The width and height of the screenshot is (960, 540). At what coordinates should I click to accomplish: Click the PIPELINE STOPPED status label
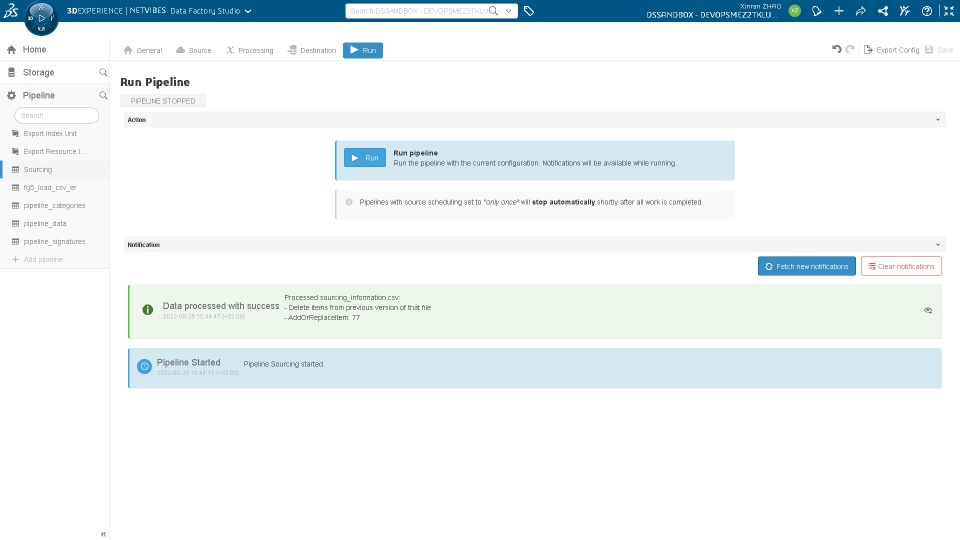(x=163, y=101)
